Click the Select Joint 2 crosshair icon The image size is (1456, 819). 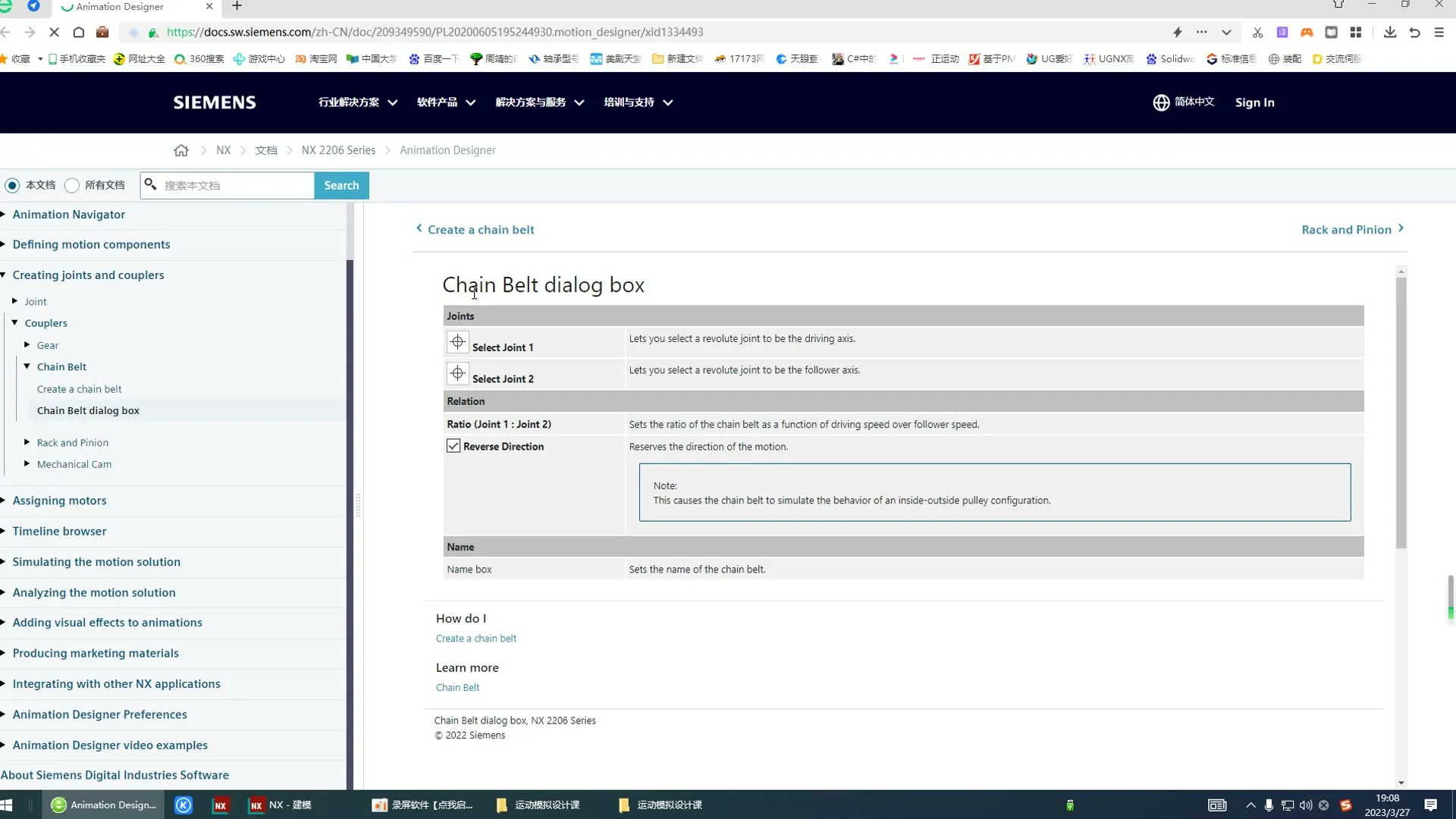[457, 373]
